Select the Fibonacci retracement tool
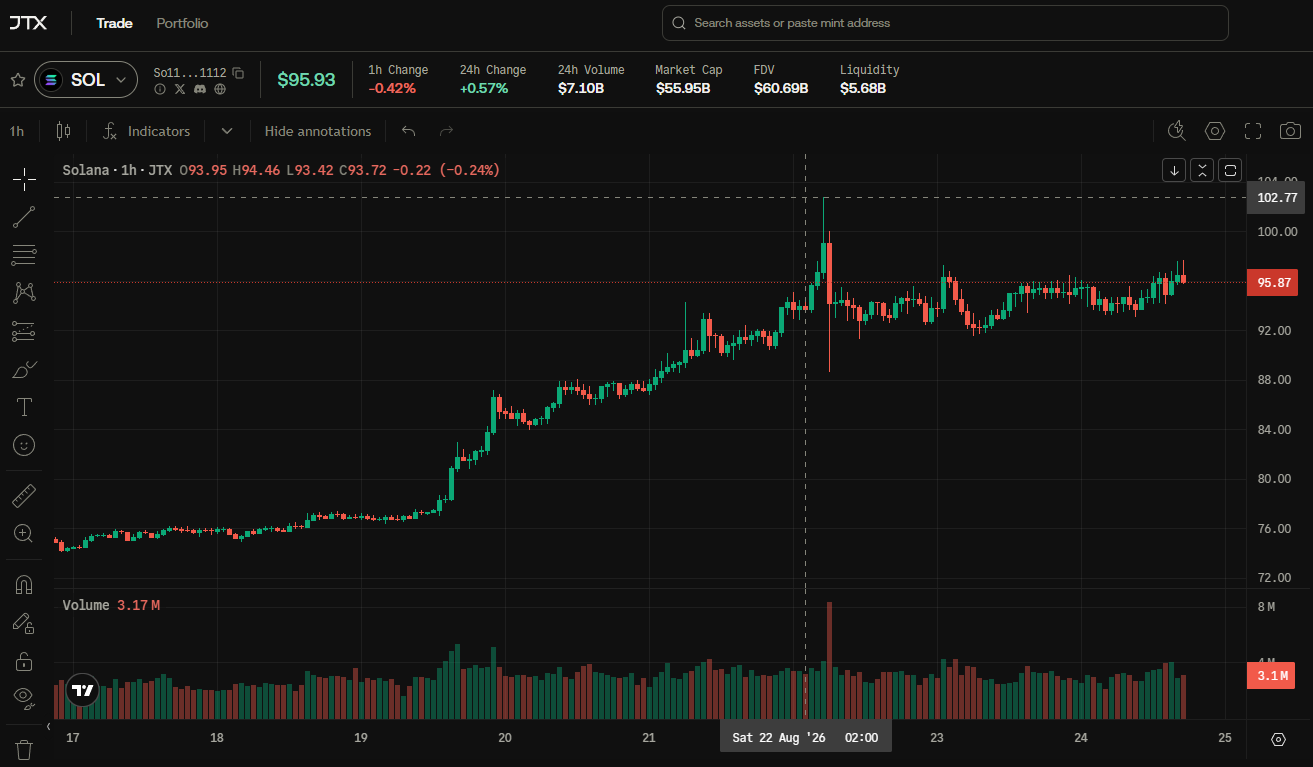1313x767 pixels. [x=24, y=255]
